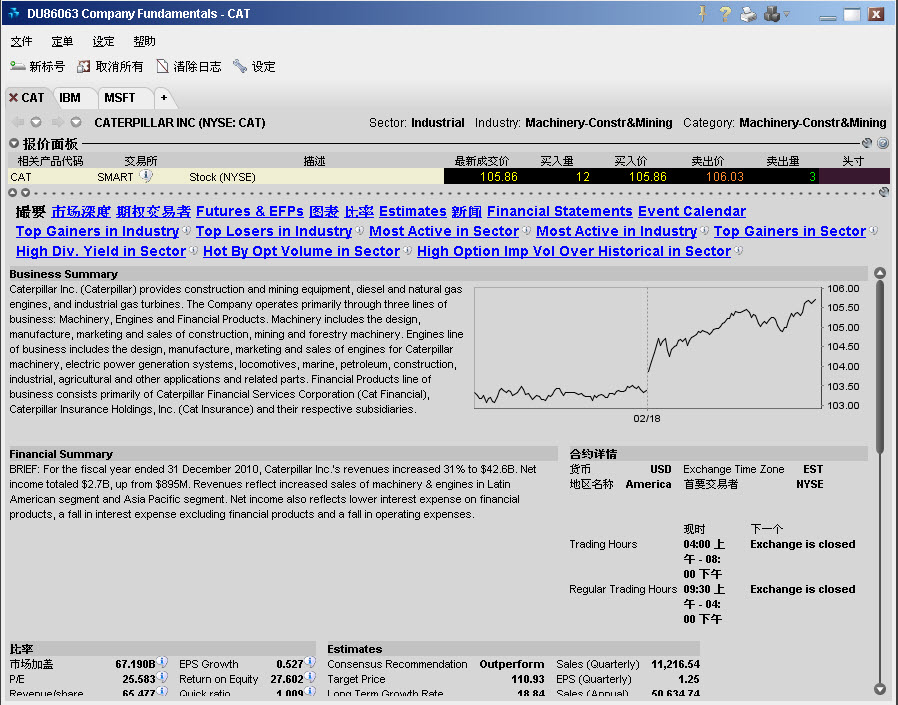
Task: Open 设定 wrench settings in toolbar
Action: [x=254, y=67]
